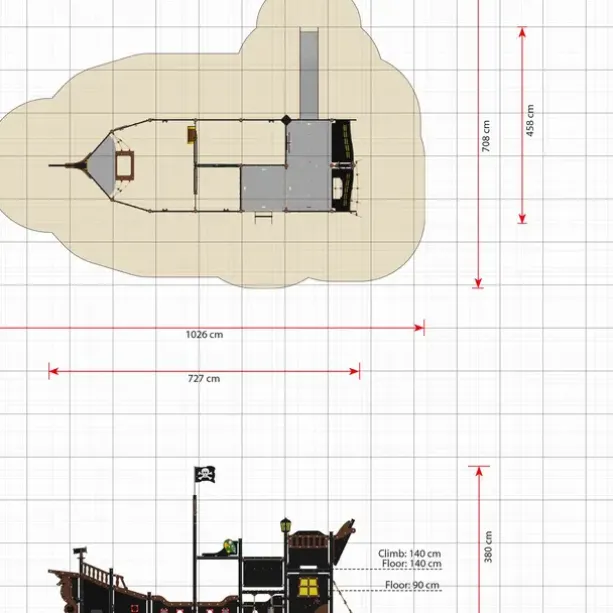
Task: Click the green lantern on ship side view
Action: (x=286, y=525)
